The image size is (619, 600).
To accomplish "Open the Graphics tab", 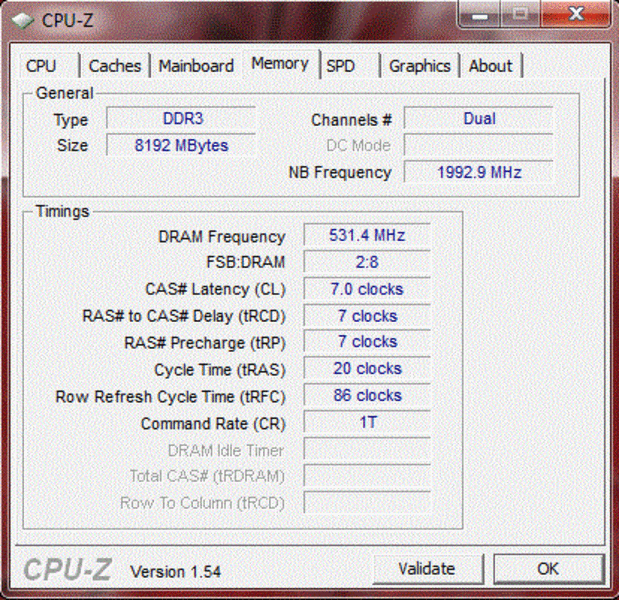I will tap(420, 66).
